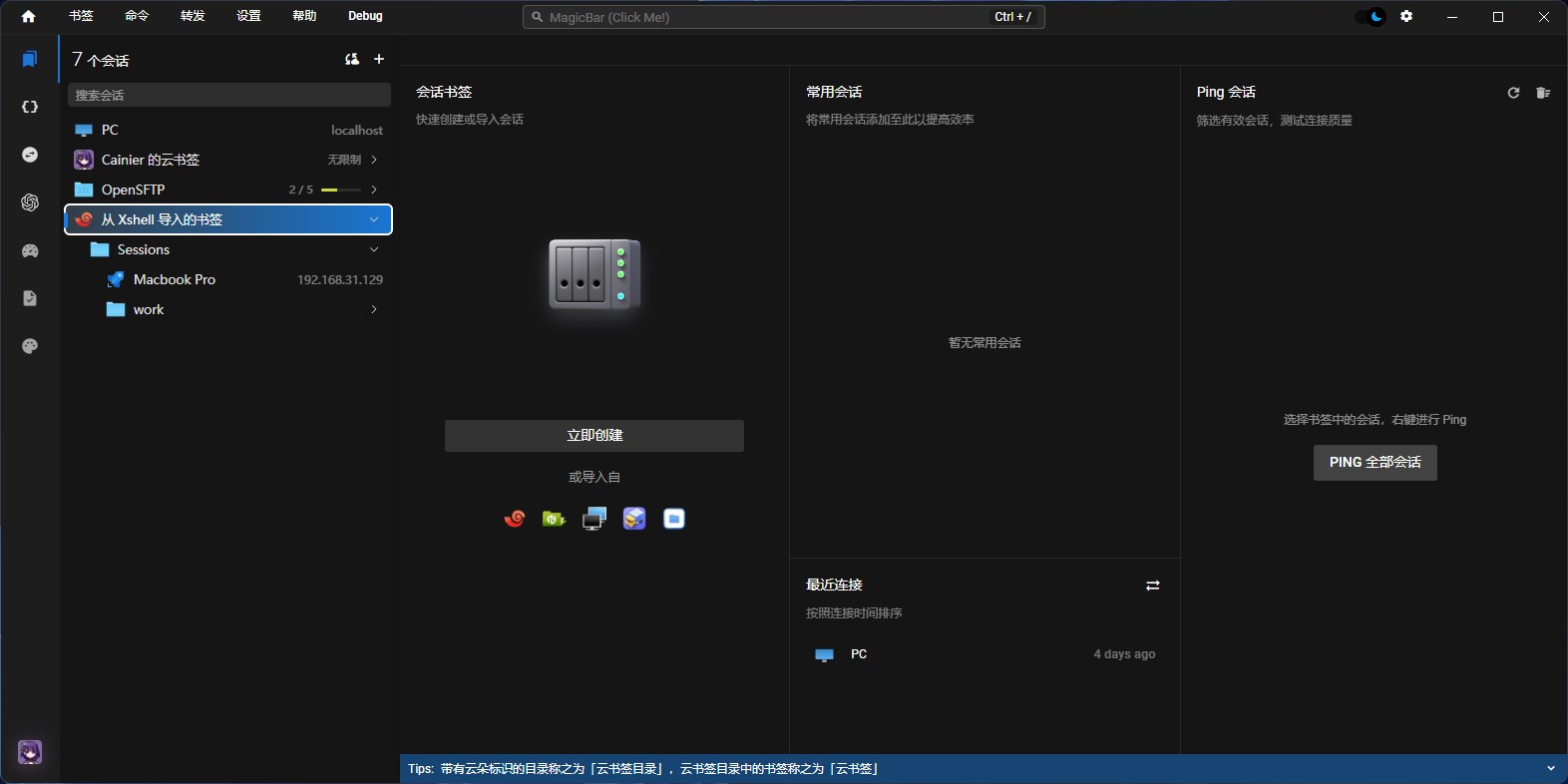Screen dimensions: 1568x784
Task: Collapse the 从 Xshell 导入的书签 group
Action: (x=374, y=219)
